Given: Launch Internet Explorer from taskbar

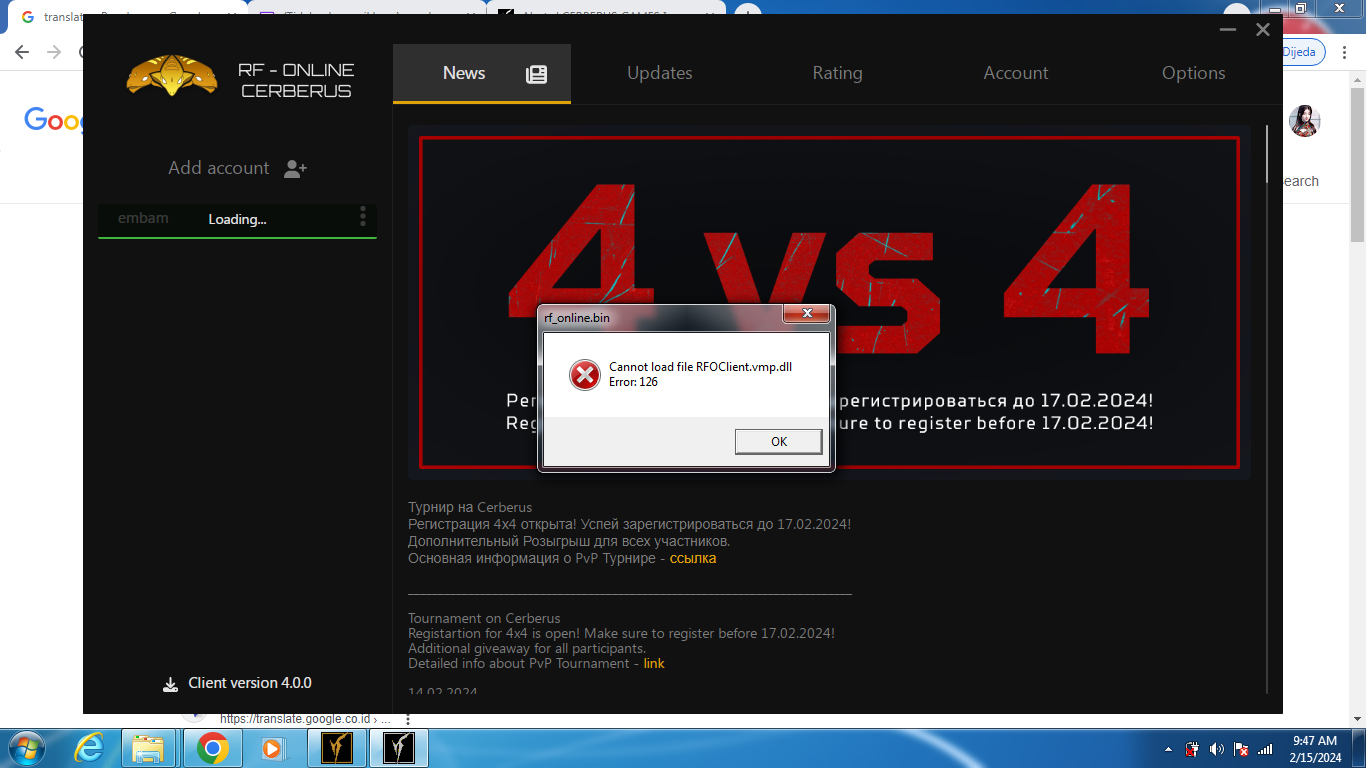Looking at the screenshot, I should pyautogui.click(x=89, y=748).
